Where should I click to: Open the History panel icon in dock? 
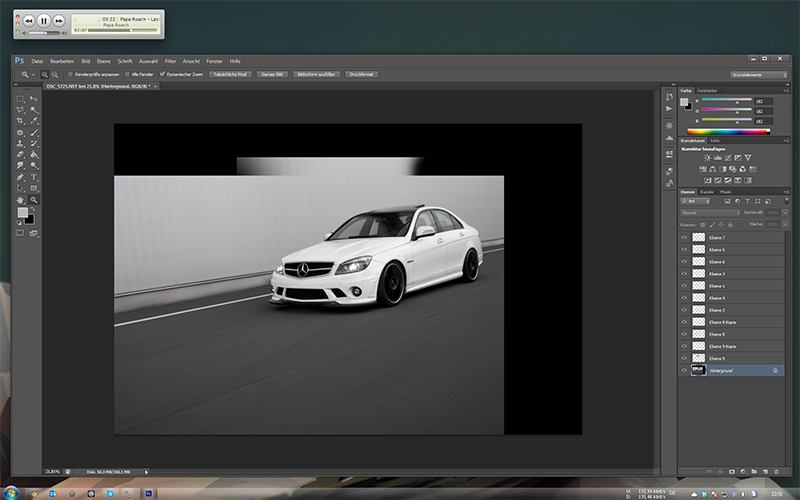669,96
